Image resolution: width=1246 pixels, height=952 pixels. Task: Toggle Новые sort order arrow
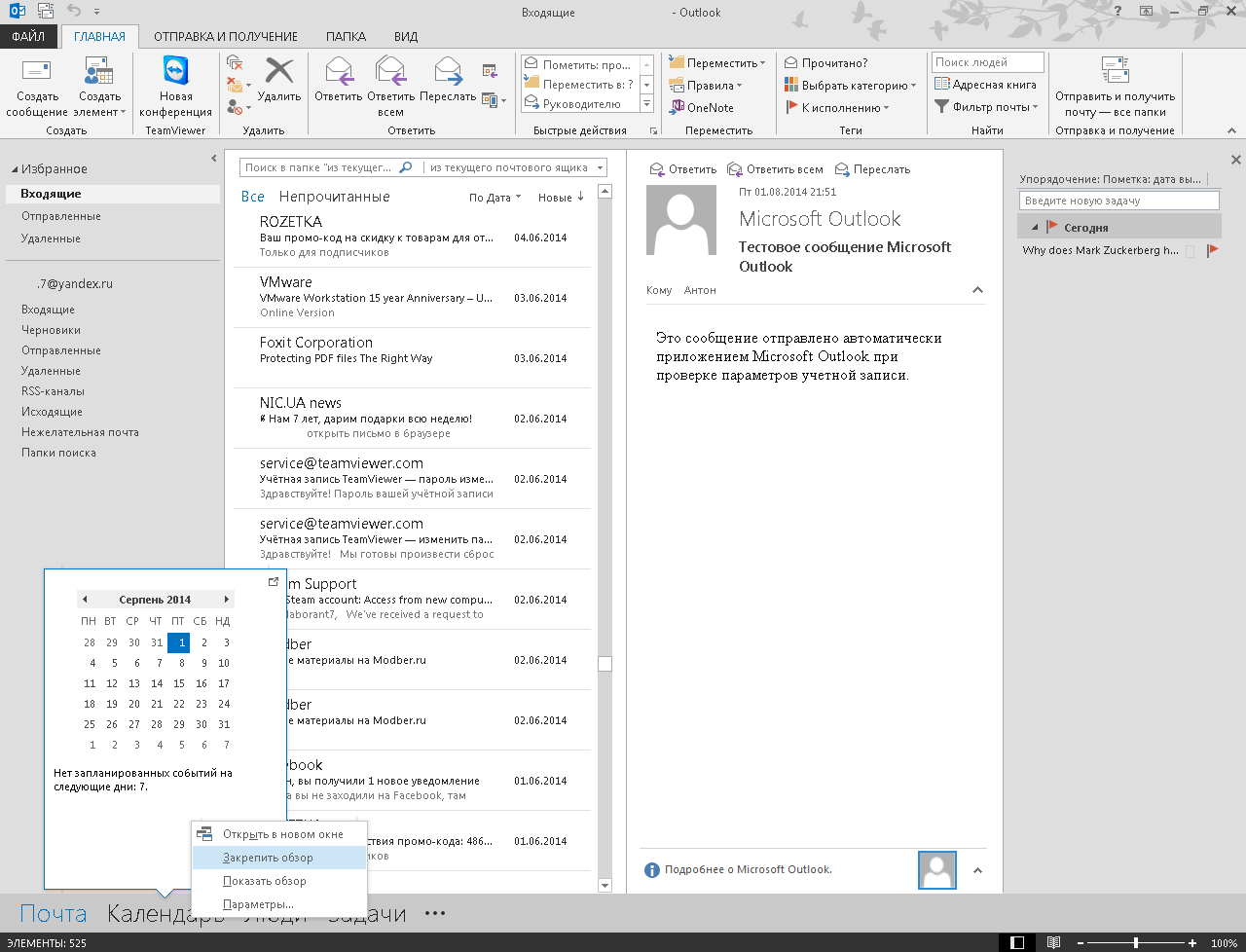coord(580,197)
